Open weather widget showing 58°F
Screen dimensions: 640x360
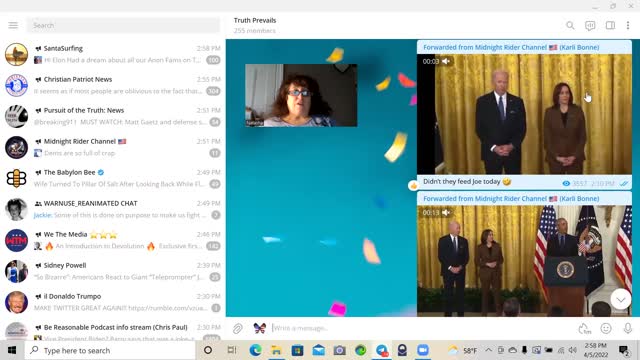462,350
